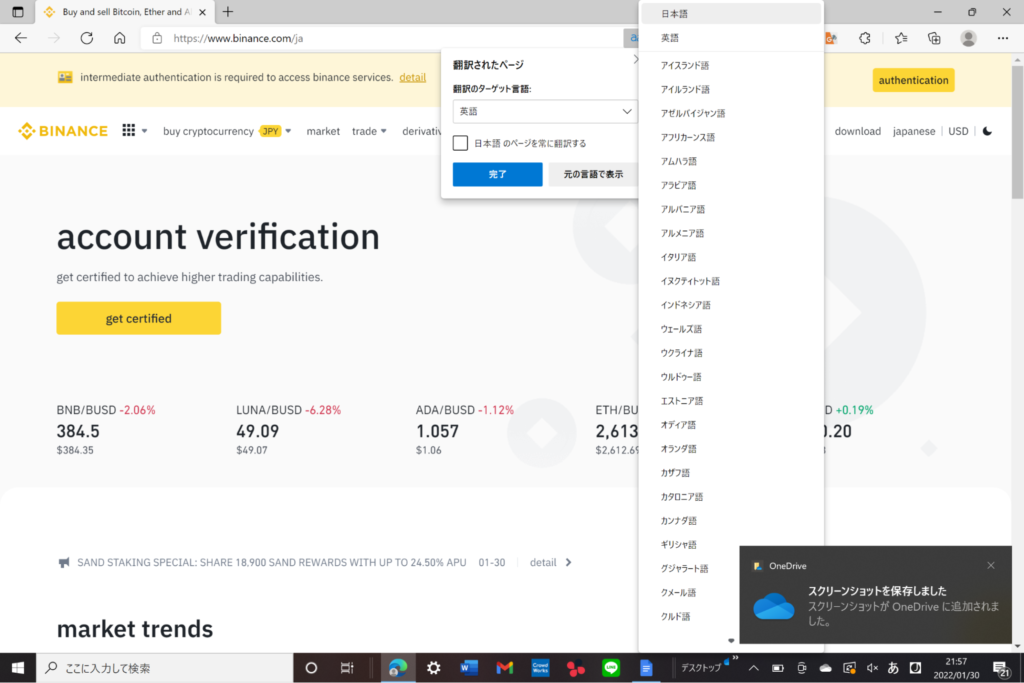Open Cortana circle on the taskbar
The image size is (1024, 683).
312,668
